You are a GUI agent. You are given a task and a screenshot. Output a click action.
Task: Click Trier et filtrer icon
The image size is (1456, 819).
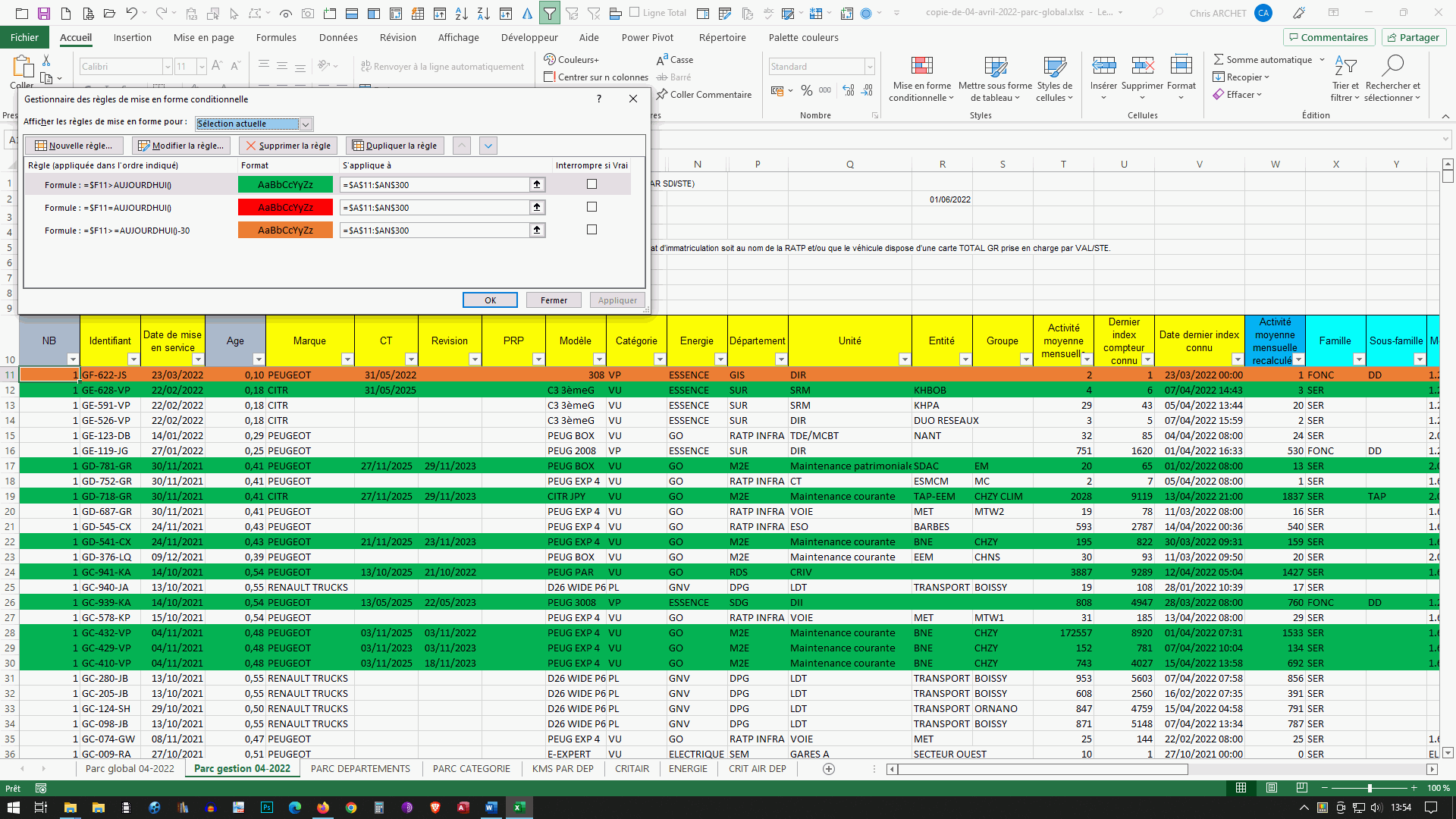point(1345,67)
